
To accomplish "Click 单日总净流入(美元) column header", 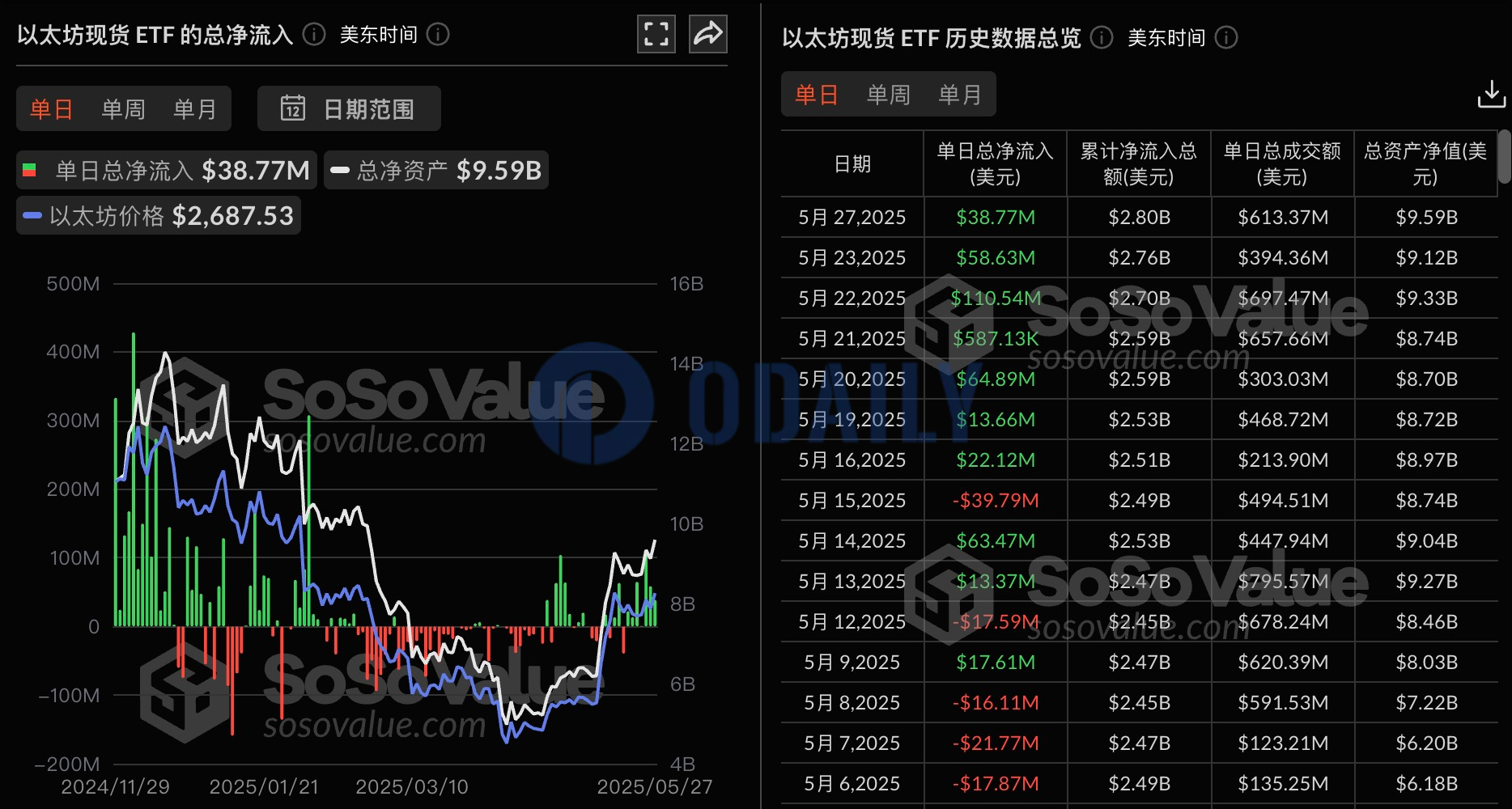I will click(996, 163).
